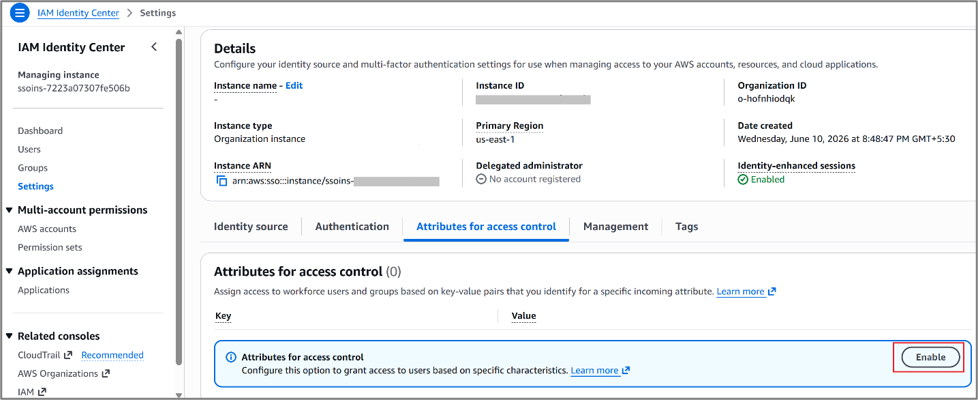Image resolution: width=978 pixels, height=400 pixels.
Task: Click the info icon in Attributes banner
Action: tap(231, 358)
